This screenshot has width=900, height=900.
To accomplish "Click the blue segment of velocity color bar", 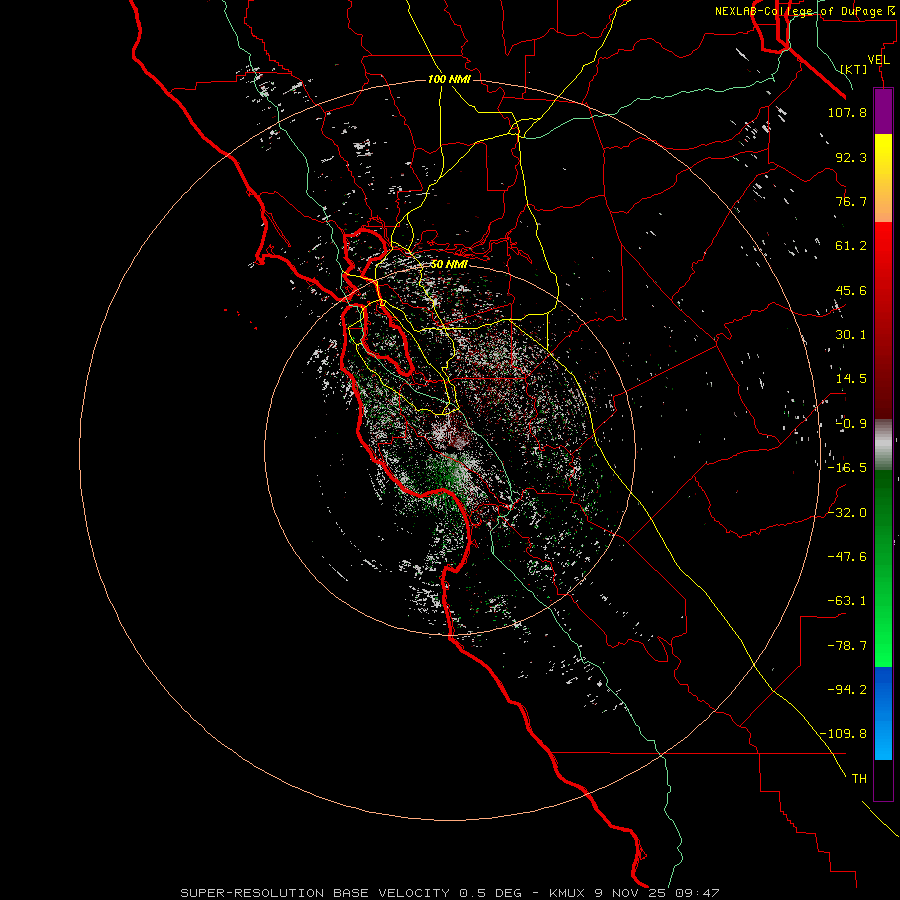I will 883,713.
